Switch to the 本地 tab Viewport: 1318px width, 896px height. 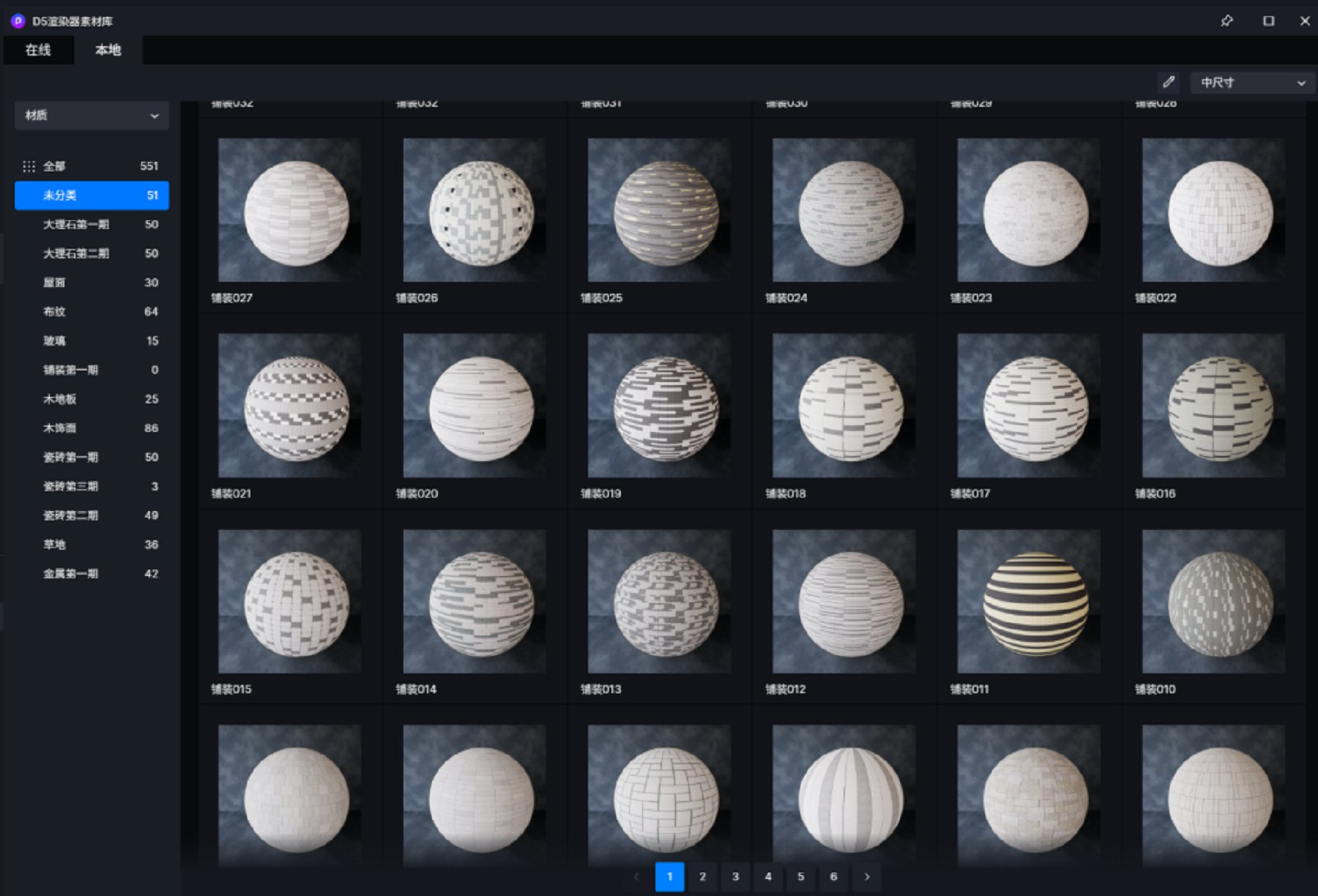[108, 50]
